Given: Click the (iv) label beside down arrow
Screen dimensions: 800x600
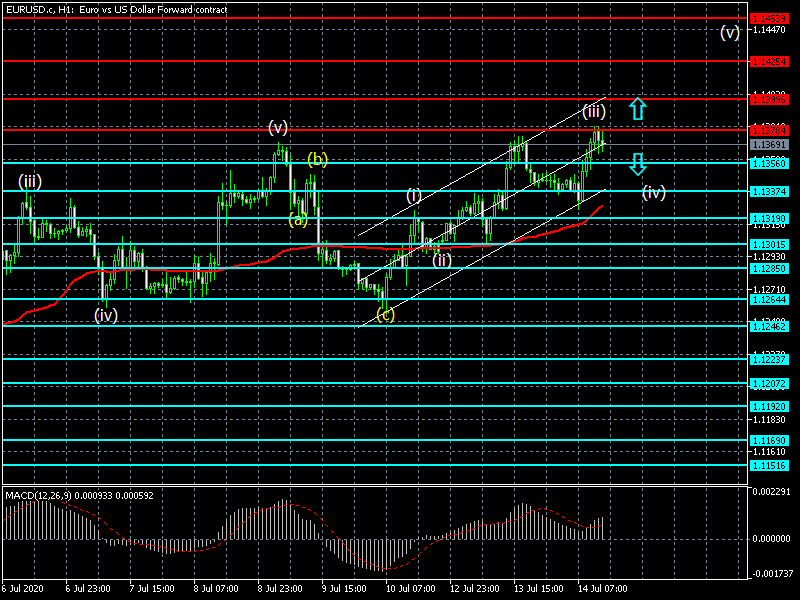Looking at the screenshot, I should (x=654, y=192).
